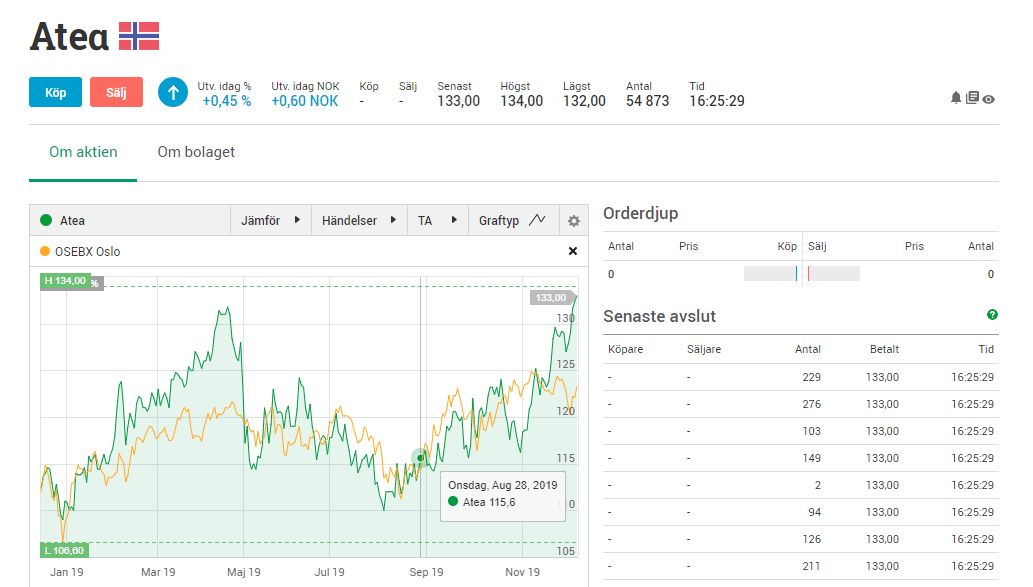This screenshot has width=1033, height=587.
Task: Click the blue up-arrow trend icon
Action: 173,92
